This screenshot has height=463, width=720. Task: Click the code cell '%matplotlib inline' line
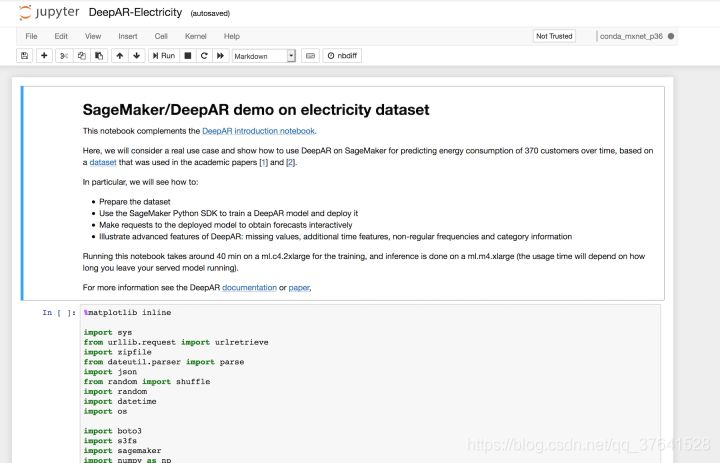point(127,312)
